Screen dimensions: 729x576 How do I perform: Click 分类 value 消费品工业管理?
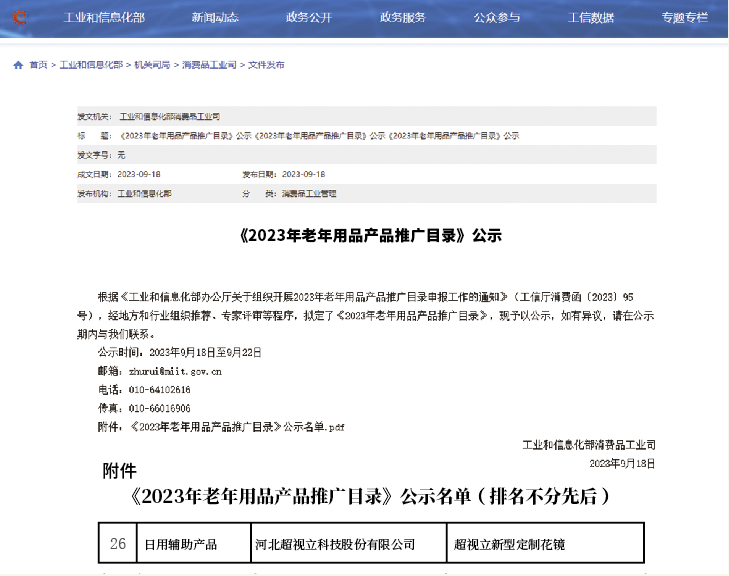309,193
